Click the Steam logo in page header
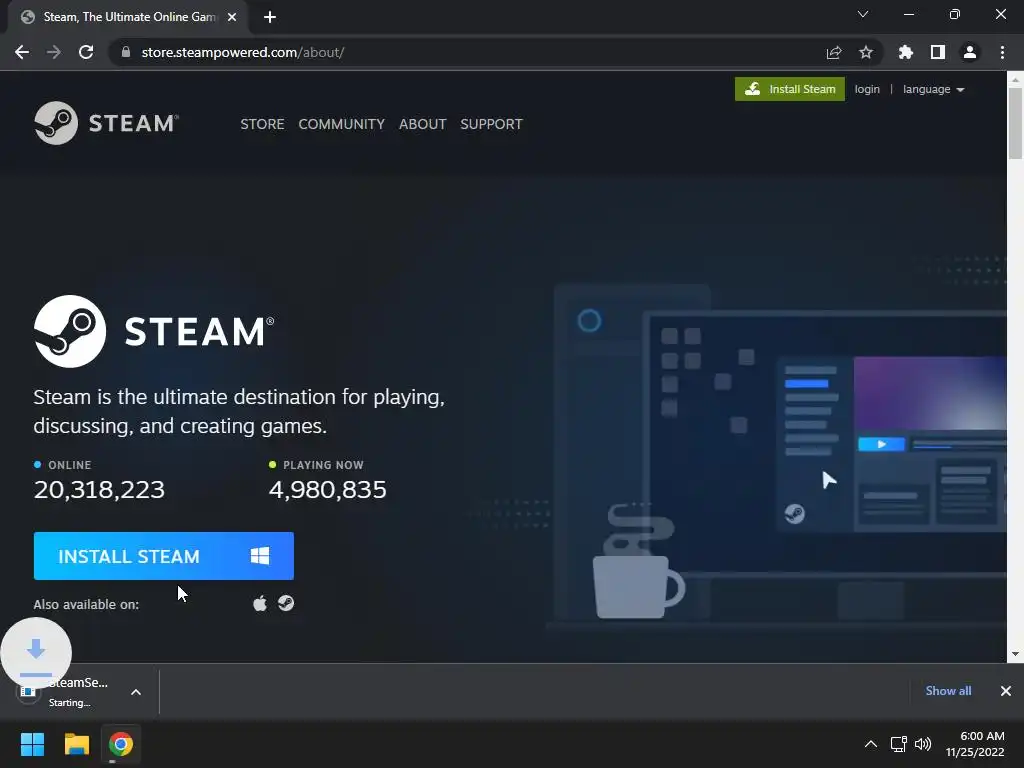Viewport: 1024px width, 768px height. tap(106, 123)
